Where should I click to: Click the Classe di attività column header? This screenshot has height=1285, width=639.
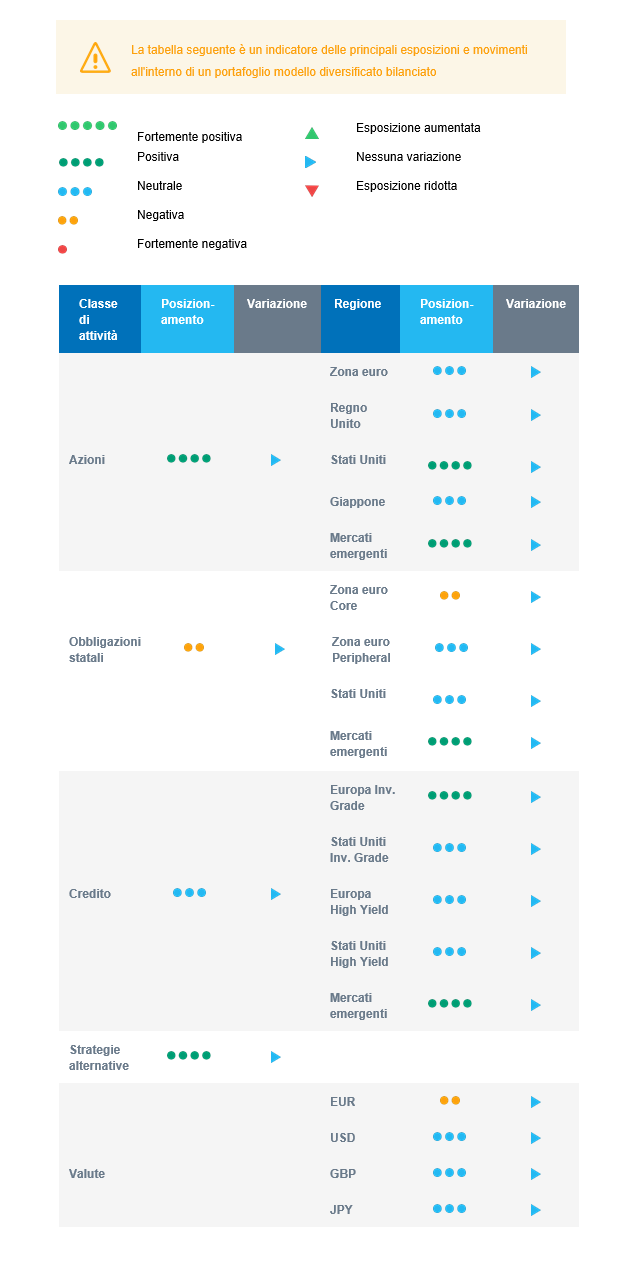click(x=98, y=319)
